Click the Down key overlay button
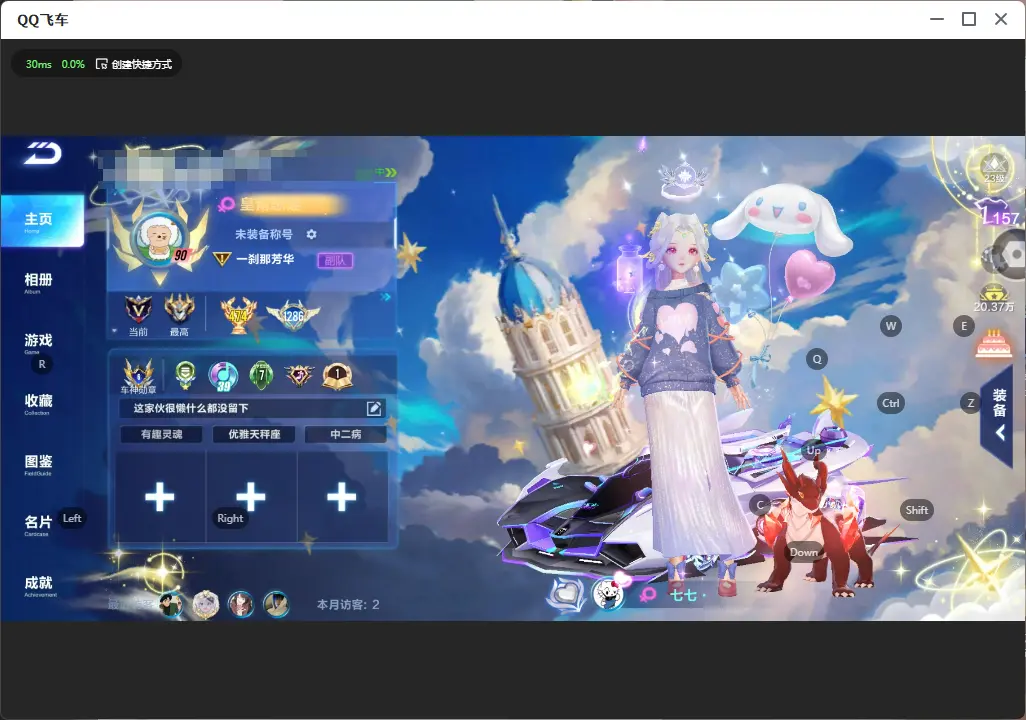This screenshot has height=720, width=1026. [x=804, y=552]
